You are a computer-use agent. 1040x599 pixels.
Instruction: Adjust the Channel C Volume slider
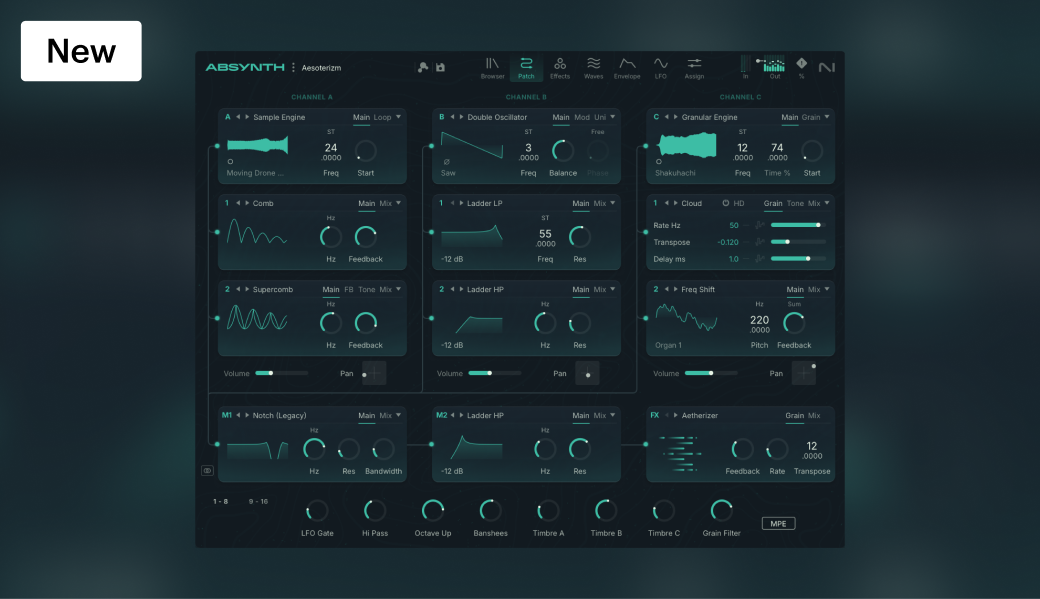[x=711, y=373]
